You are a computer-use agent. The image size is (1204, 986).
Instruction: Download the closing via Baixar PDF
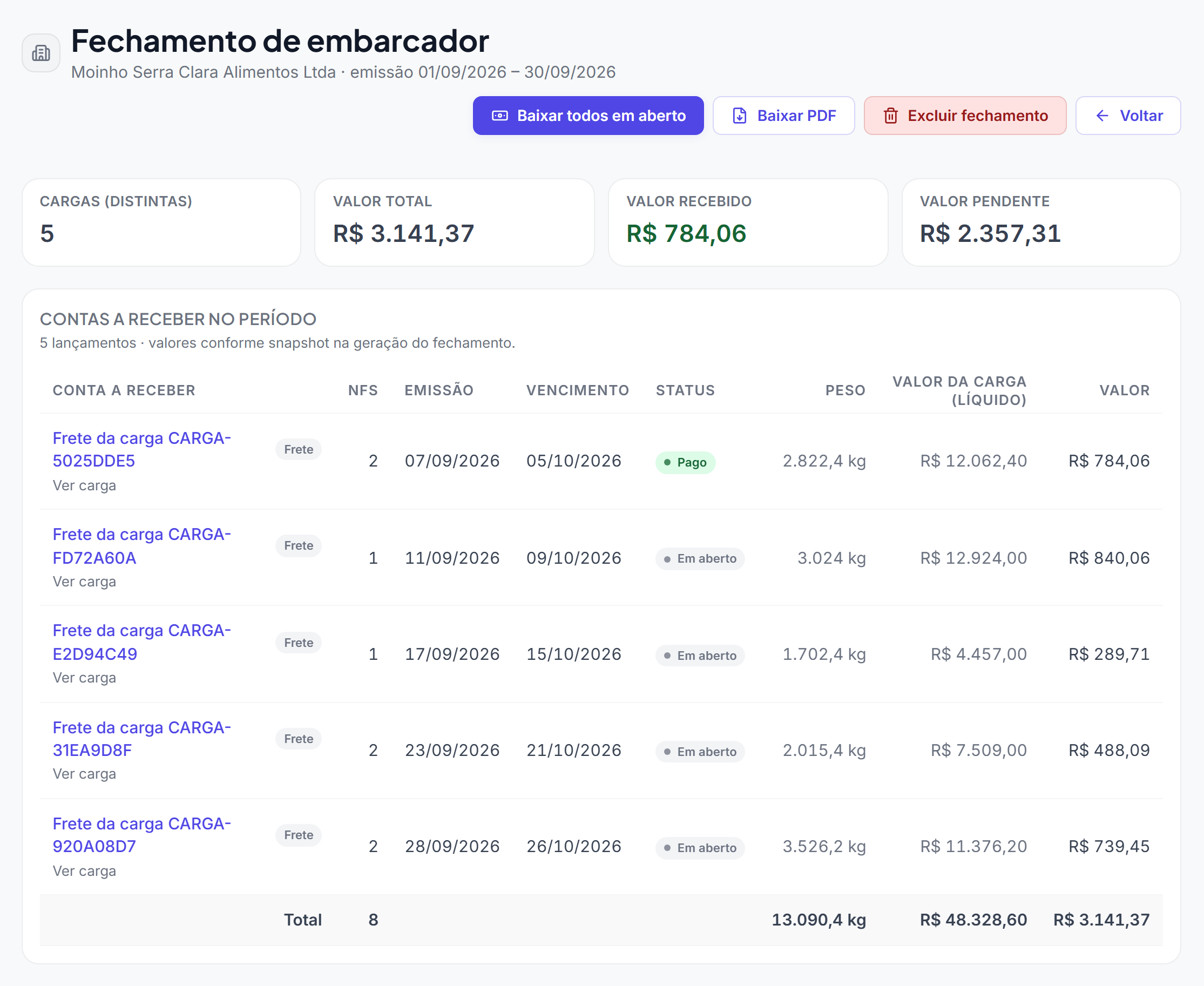[784, 116]
